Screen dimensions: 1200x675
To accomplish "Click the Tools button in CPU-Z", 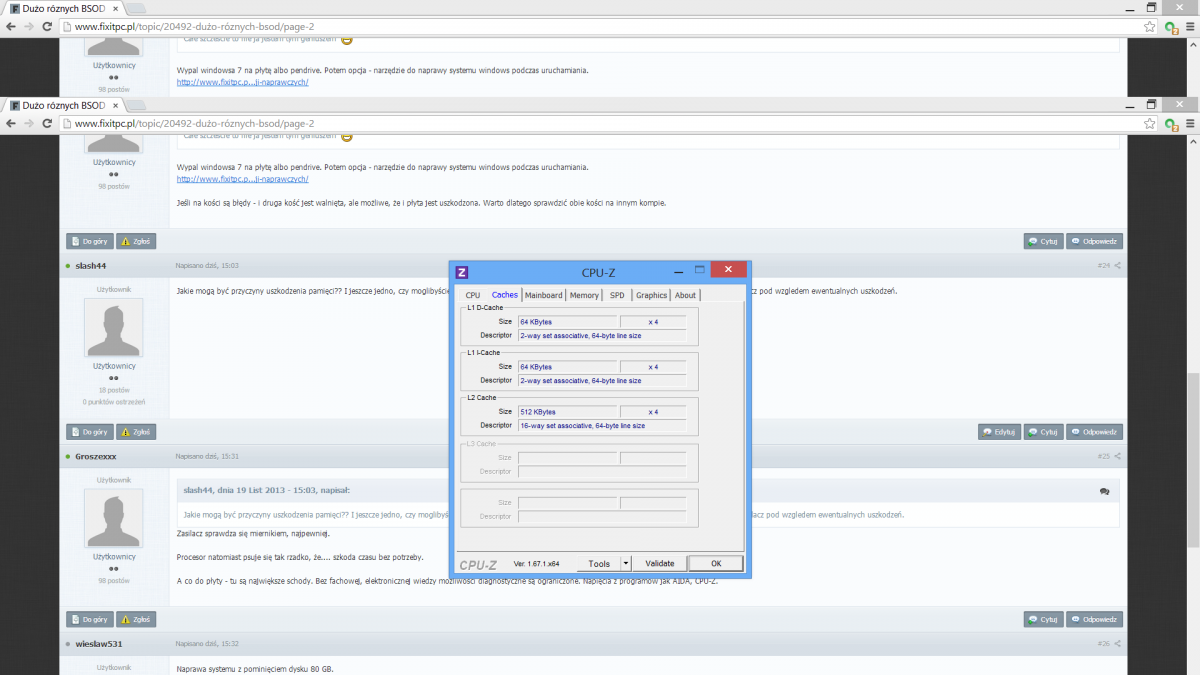I will (599, 564).
